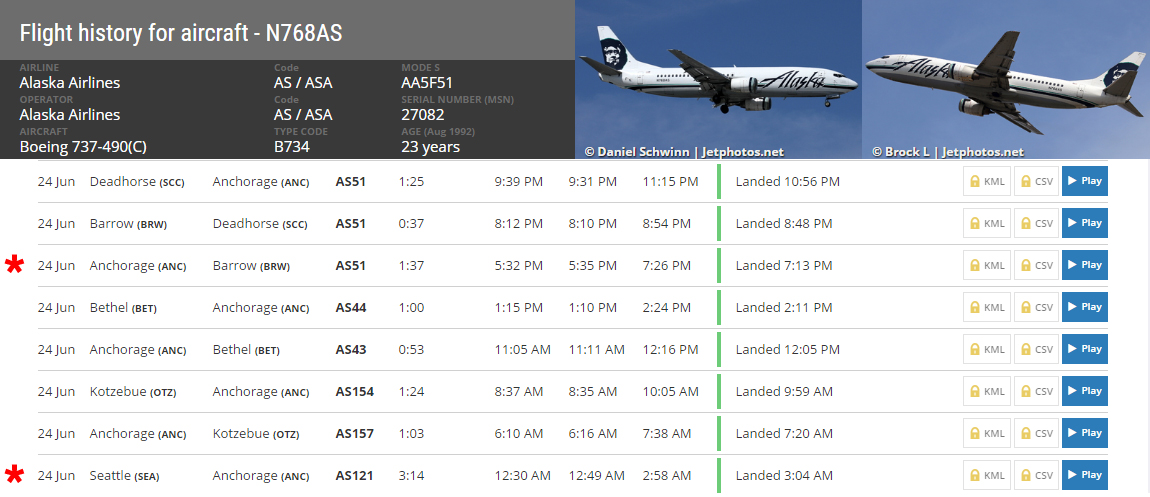Click the CSV button for the AS154 row
Image resolution: width=1150 pixels, height=497 pixels.
[x=1036, y=391]
